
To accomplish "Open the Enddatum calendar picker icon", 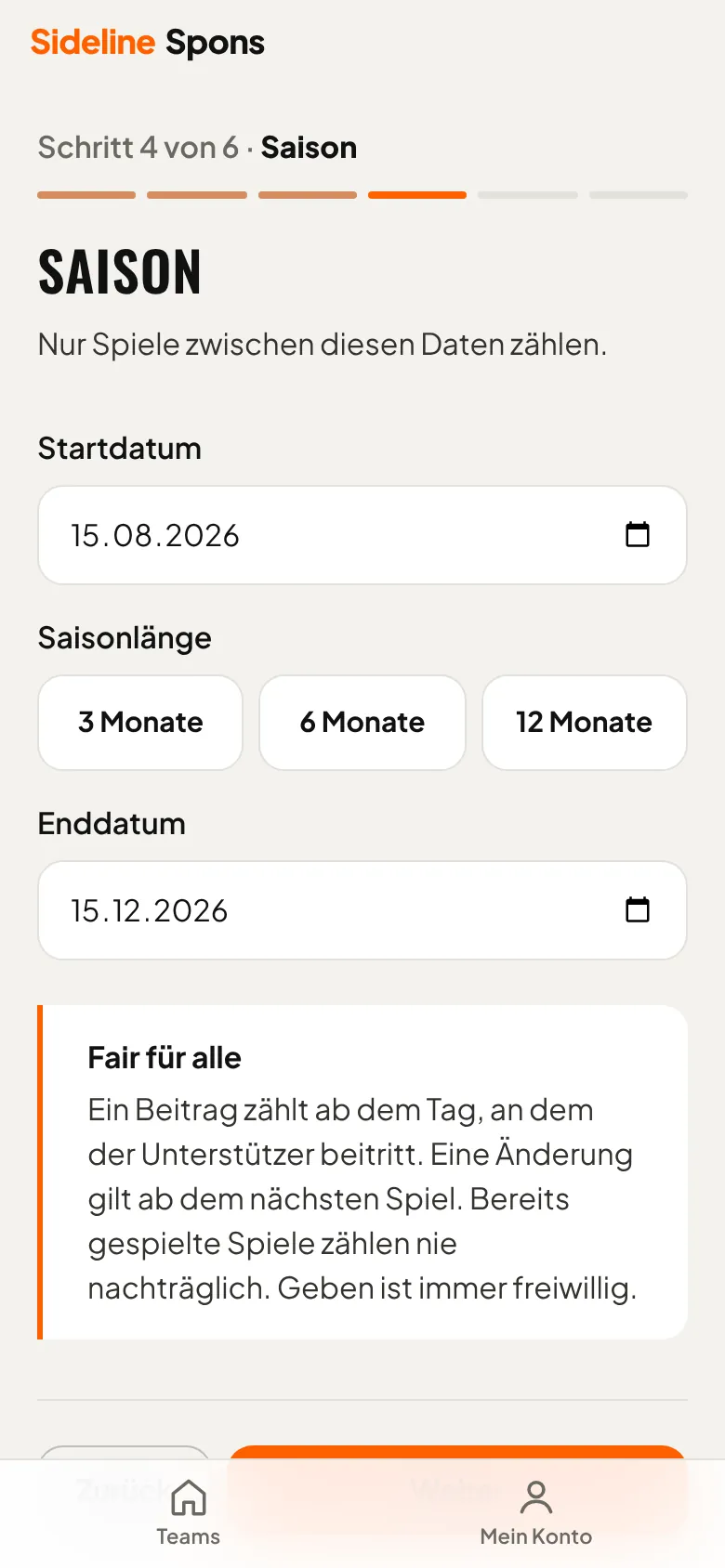I will (638, 909).
